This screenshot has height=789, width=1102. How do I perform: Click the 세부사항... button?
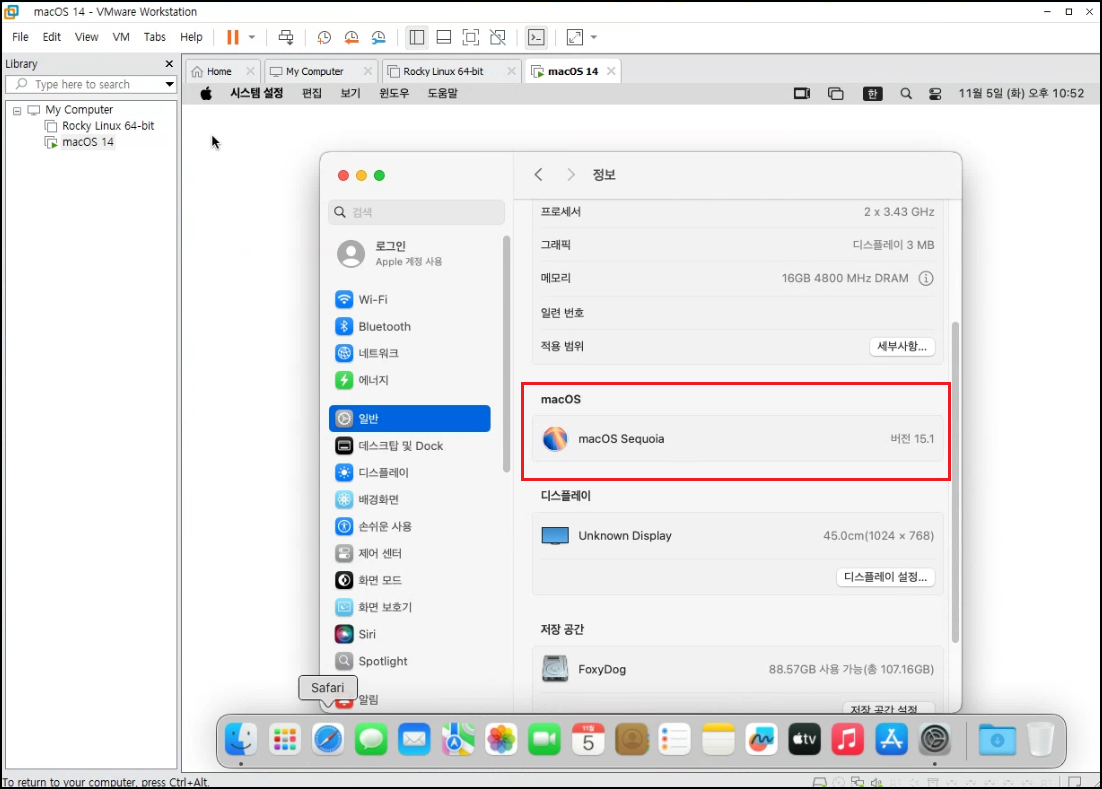point(902,346)
